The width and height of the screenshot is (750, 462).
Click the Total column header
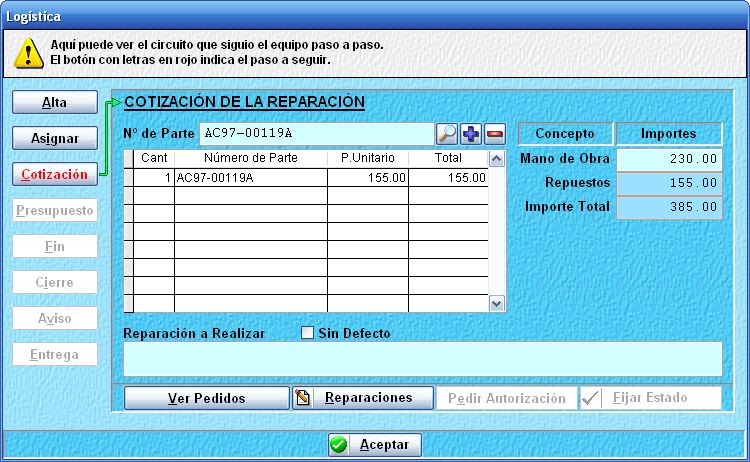click(448, 158)
